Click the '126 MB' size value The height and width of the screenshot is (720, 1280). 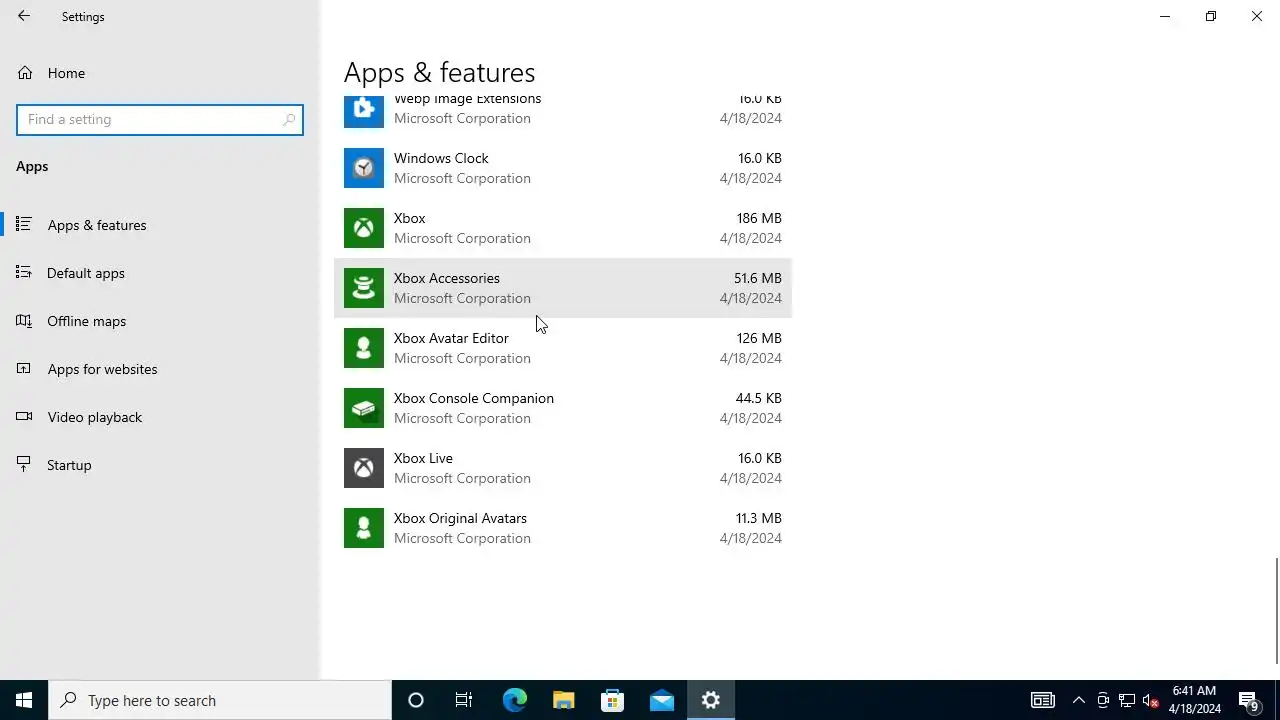pos(759,338)
